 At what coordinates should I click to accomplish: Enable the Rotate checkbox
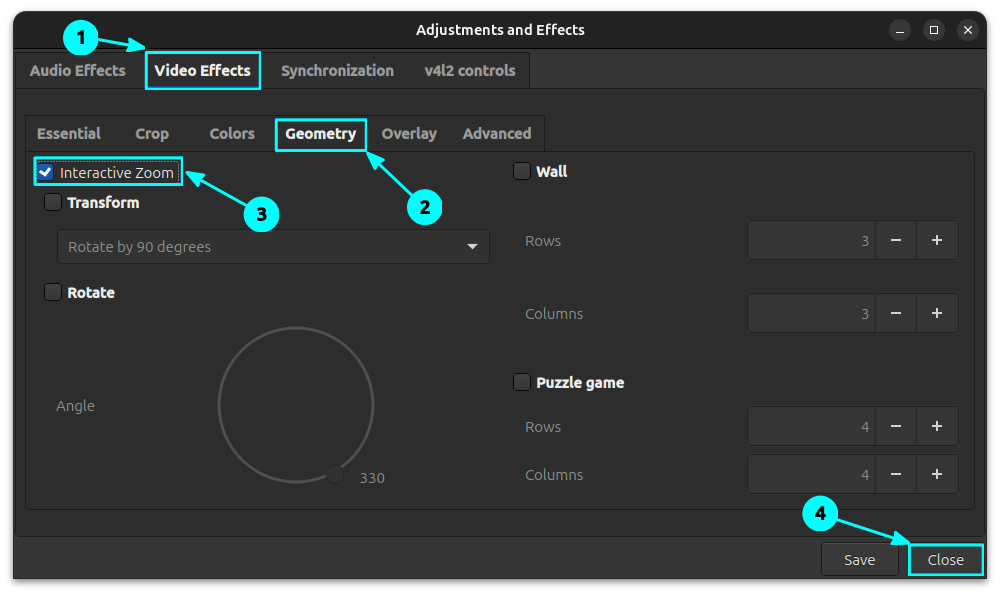53,292
